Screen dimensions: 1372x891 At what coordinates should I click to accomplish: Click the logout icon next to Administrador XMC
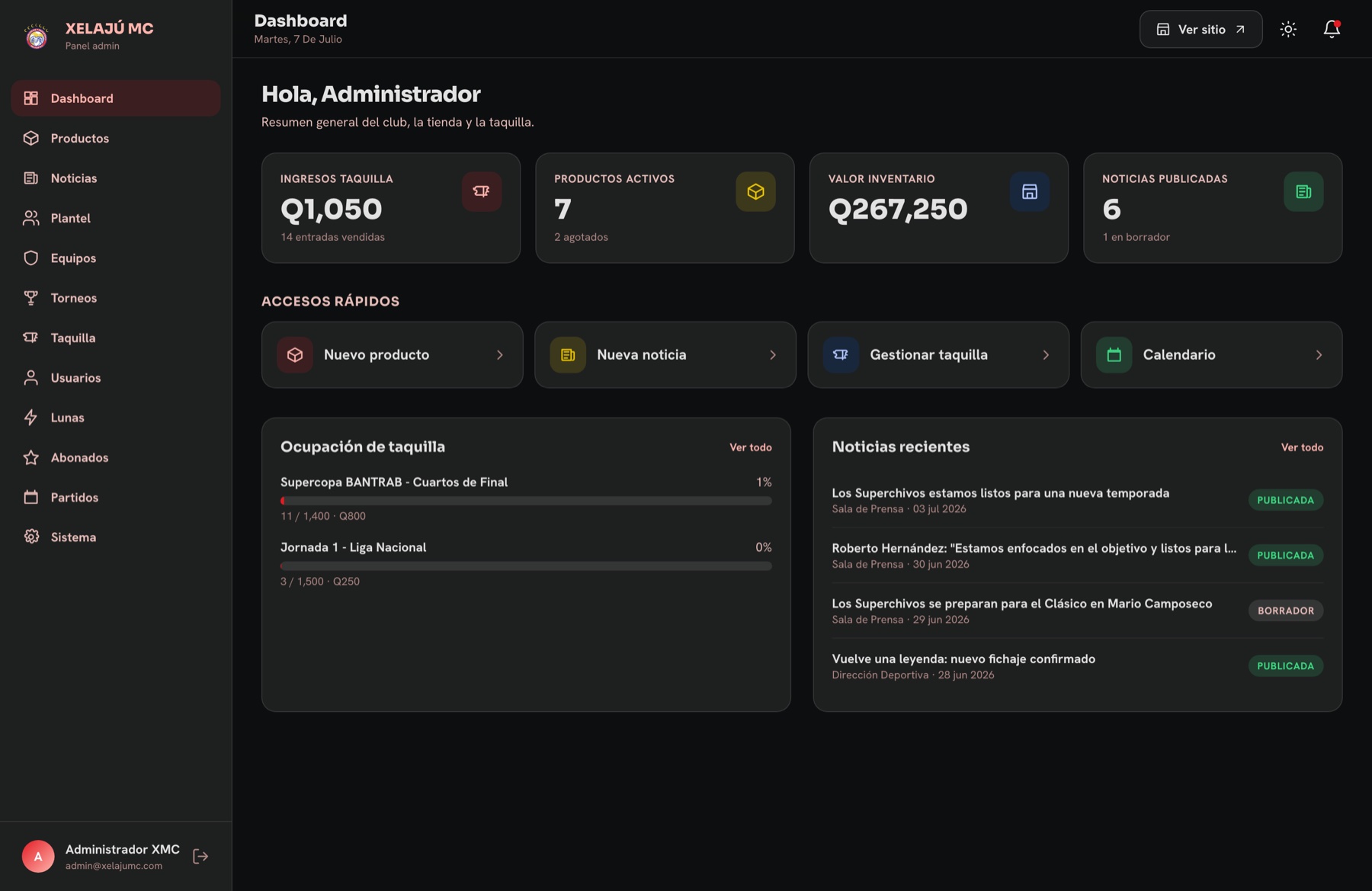click(x=200, y=856)
